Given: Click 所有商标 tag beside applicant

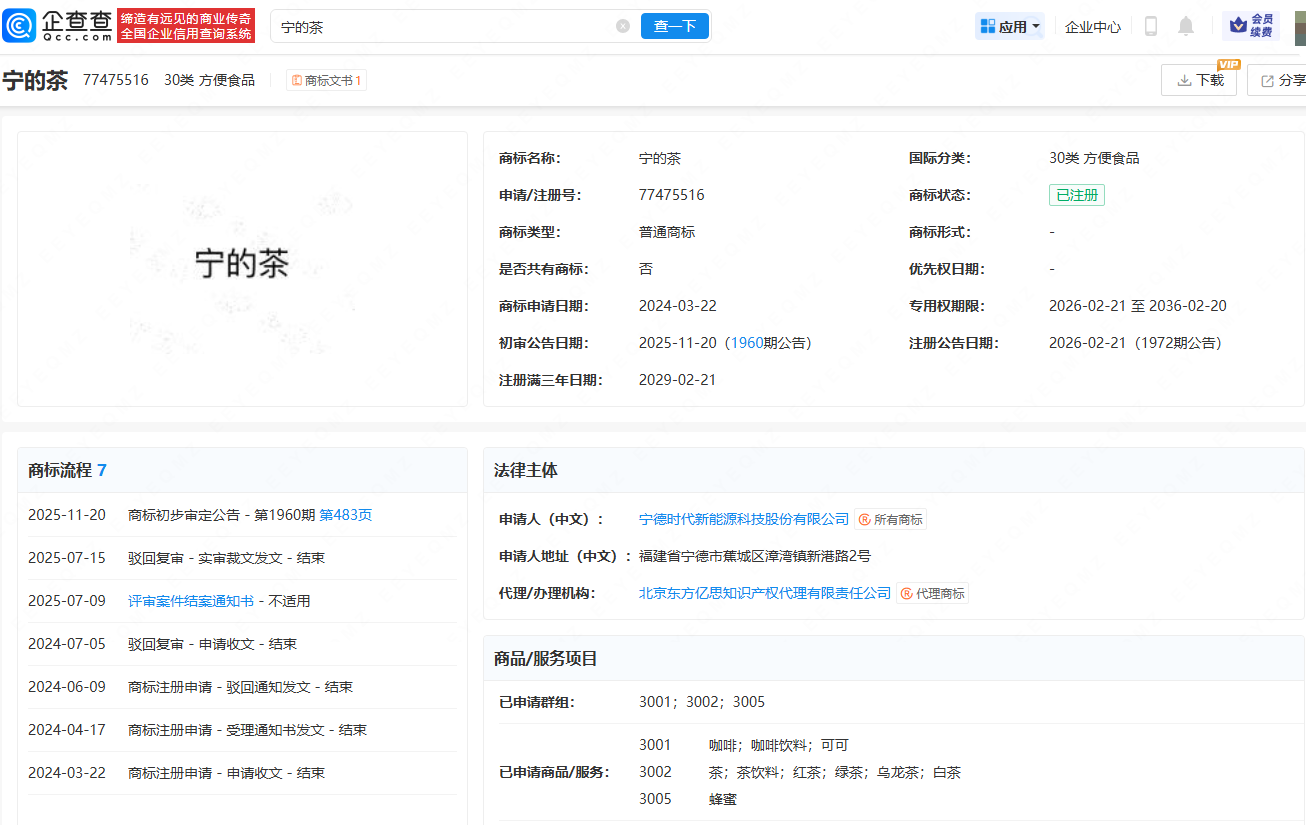Looking at the screenshot, I should (x=891, y=519).
